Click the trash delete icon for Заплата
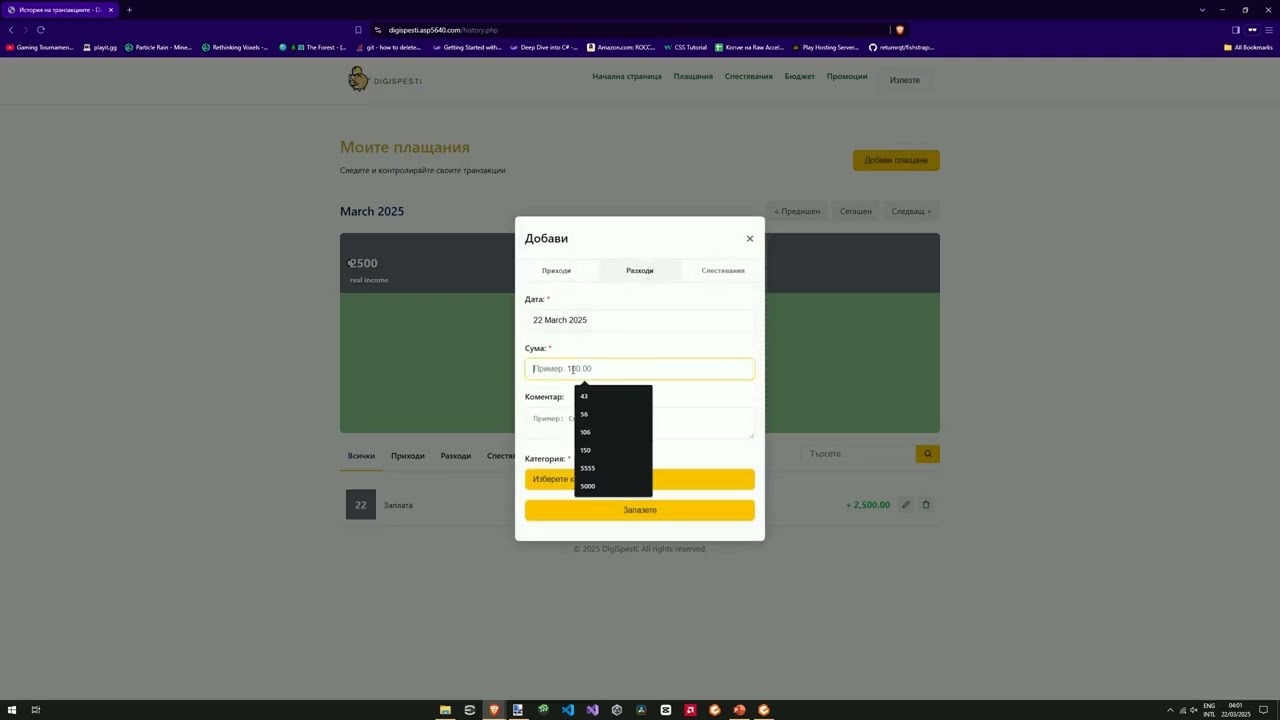1280x720 pixels. [x=926, y=505]
